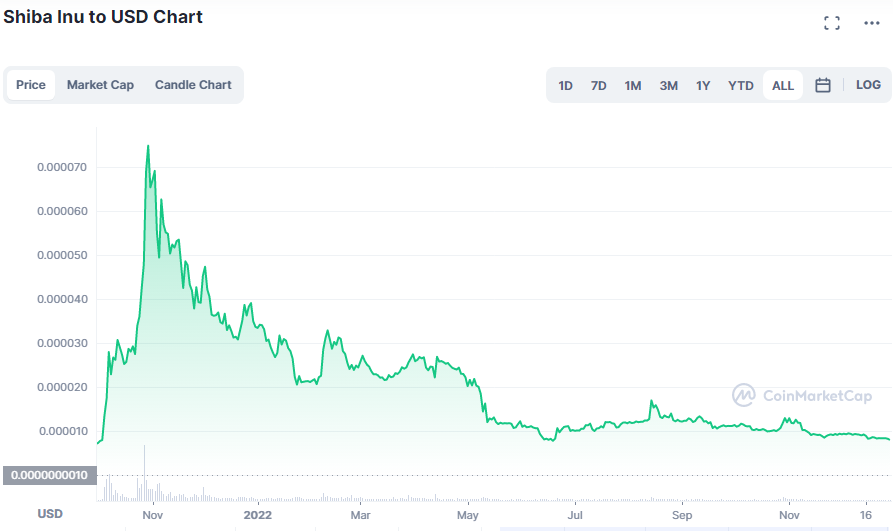
Task: Switch to the Price tab
Action: (x=31, y=85)
